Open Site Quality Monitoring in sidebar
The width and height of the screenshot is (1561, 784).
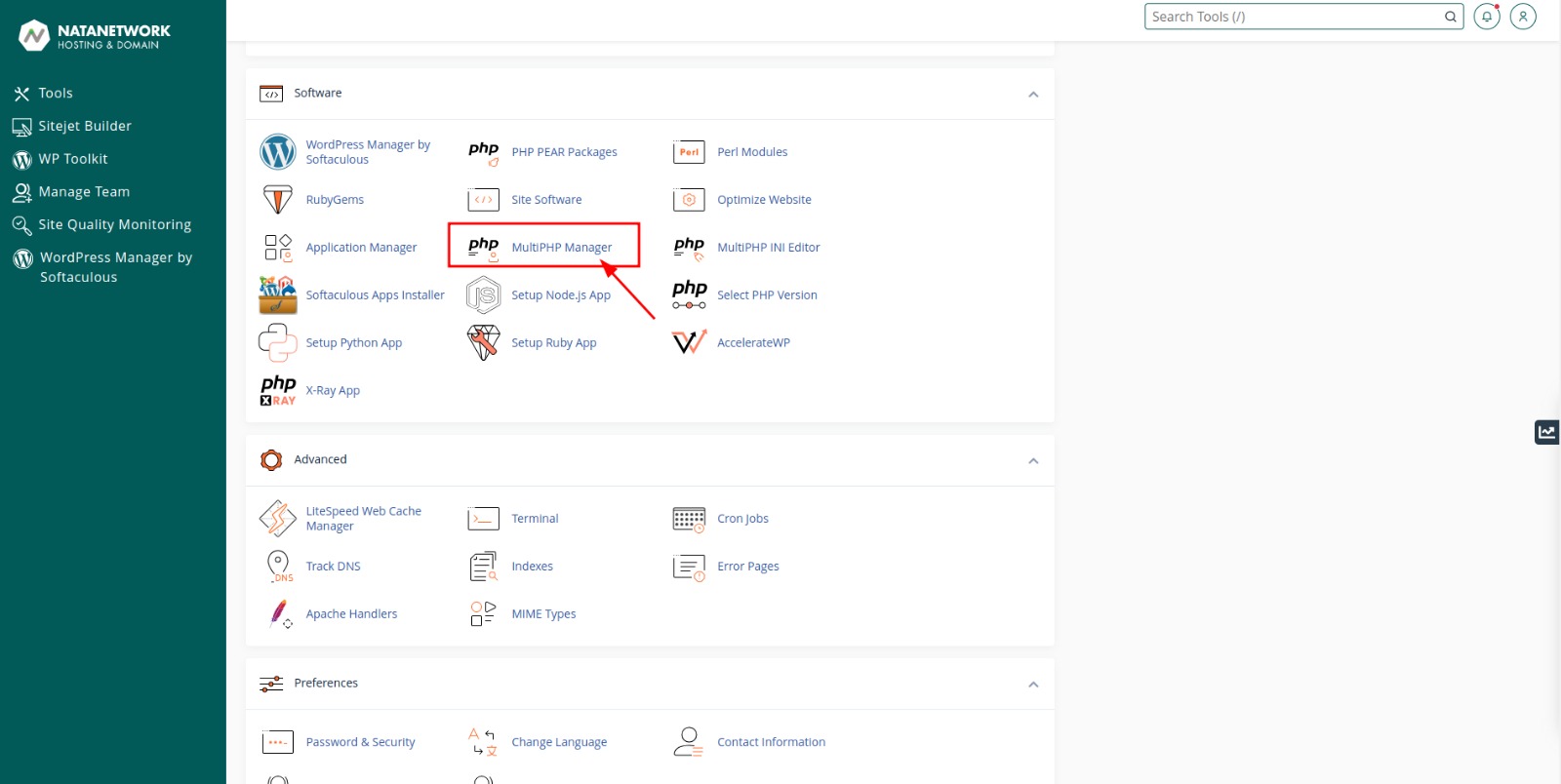click(113, 225)
